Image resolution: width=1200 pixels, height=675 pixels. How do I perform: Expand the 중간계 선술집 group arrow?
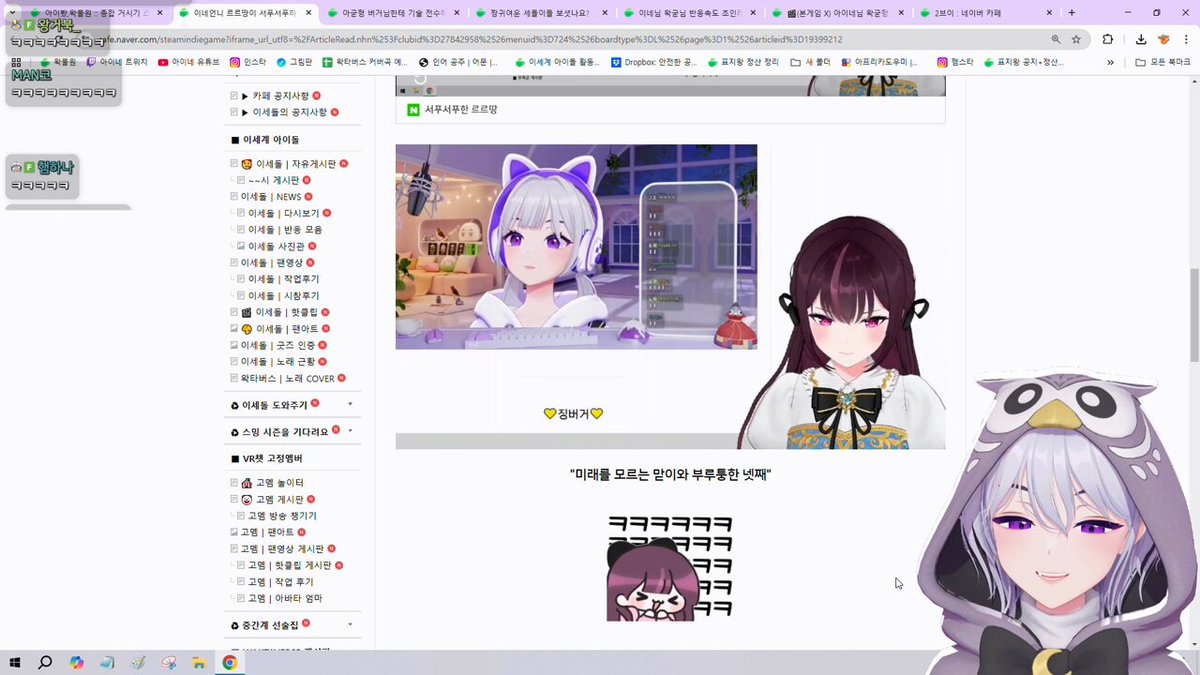tap(350, 625)
